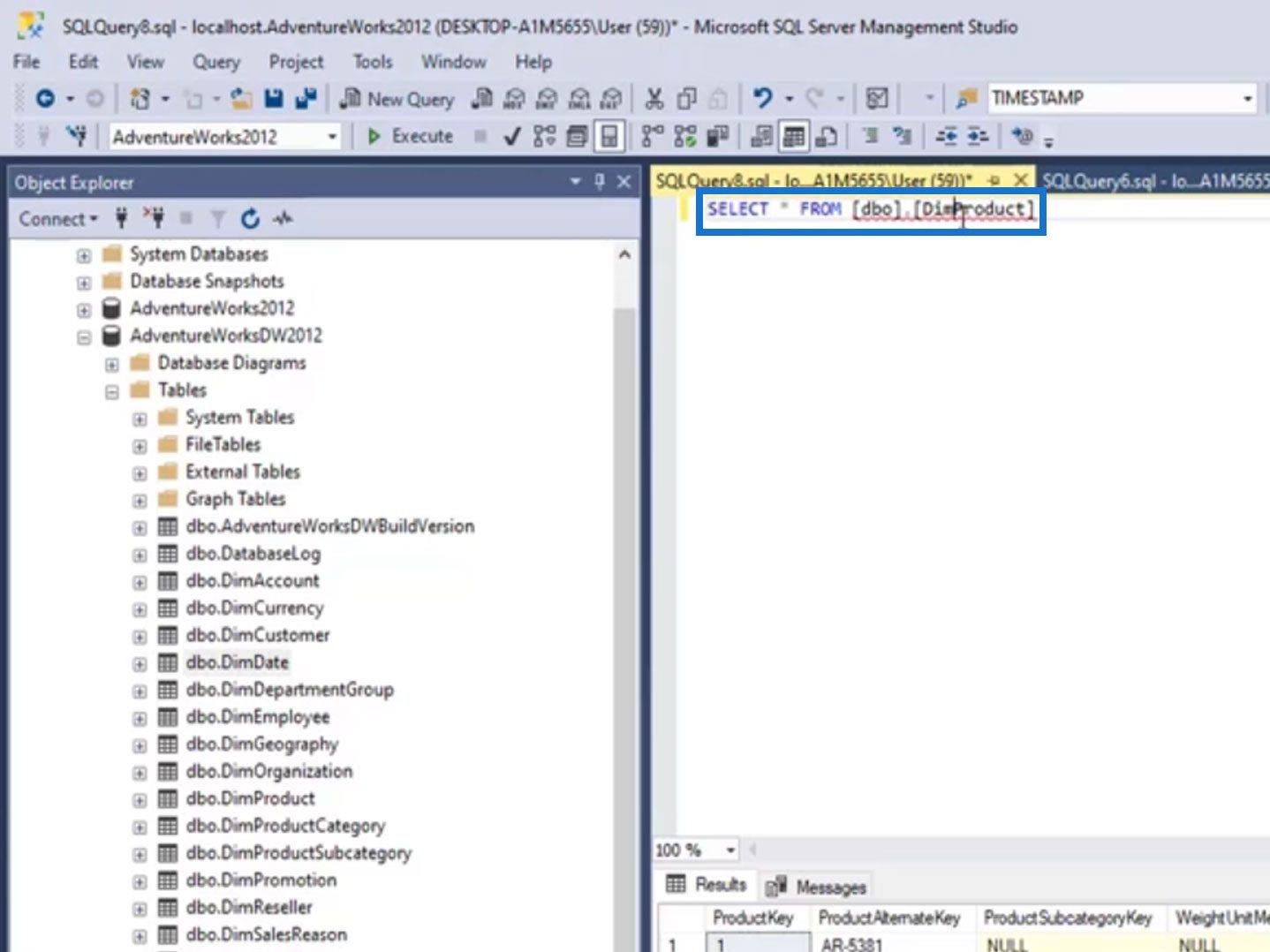Screen dimensions: 1270x952
Task: Click the Navigate Backward arrow icon
Action: pyautogui.click(x=45, y=99)
